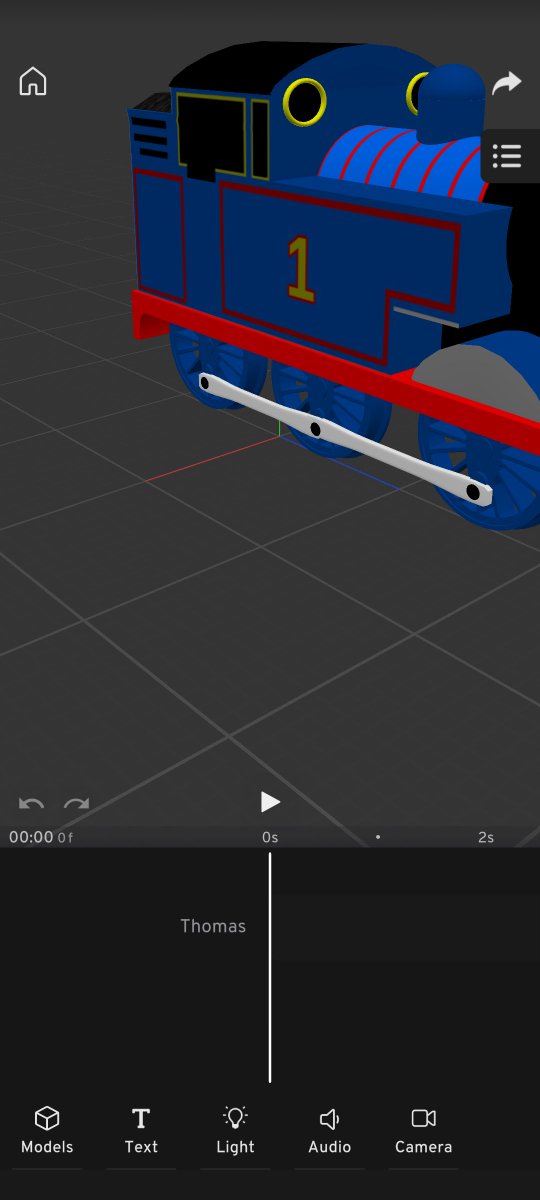Viewport: 540px width, 1200px height.
Task: Undo the last action
Action: point(31,804)
